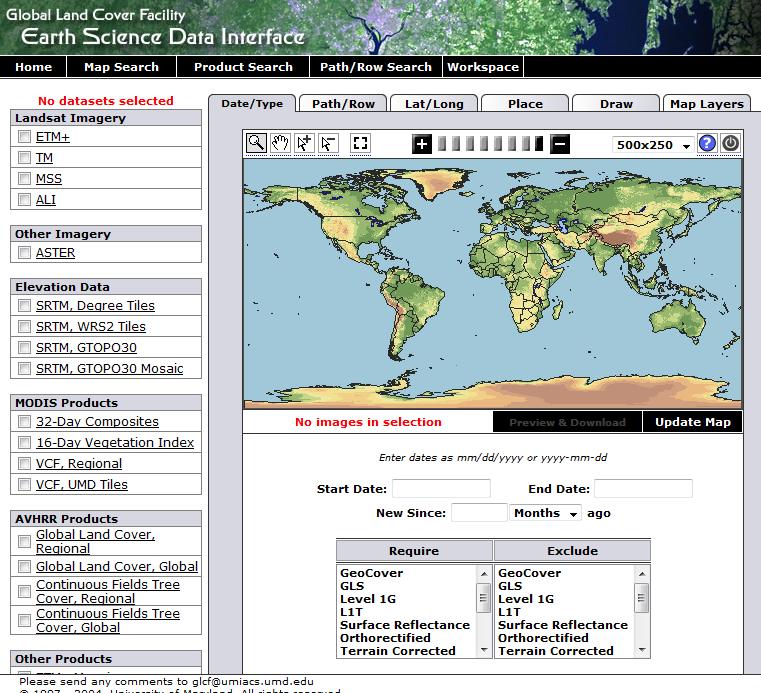Click the Preview & Download button
The image size is (761, 693).
(x=567, y=422)
